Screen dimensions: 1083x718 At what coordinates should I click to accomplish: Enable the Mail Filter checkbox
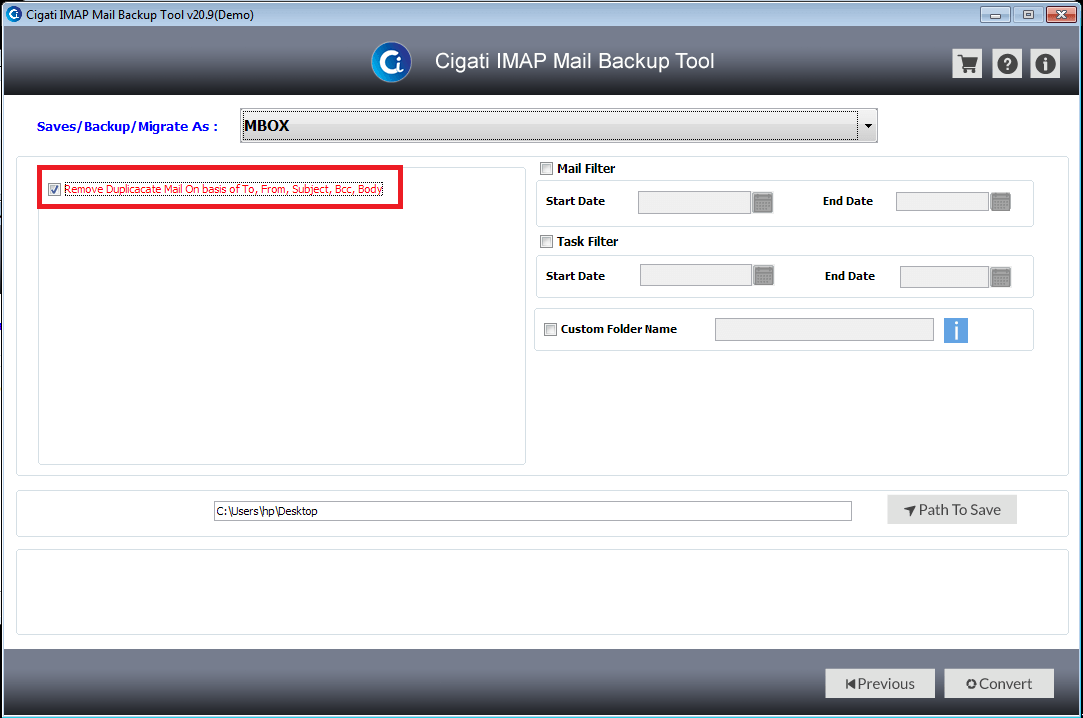(546, 168)
